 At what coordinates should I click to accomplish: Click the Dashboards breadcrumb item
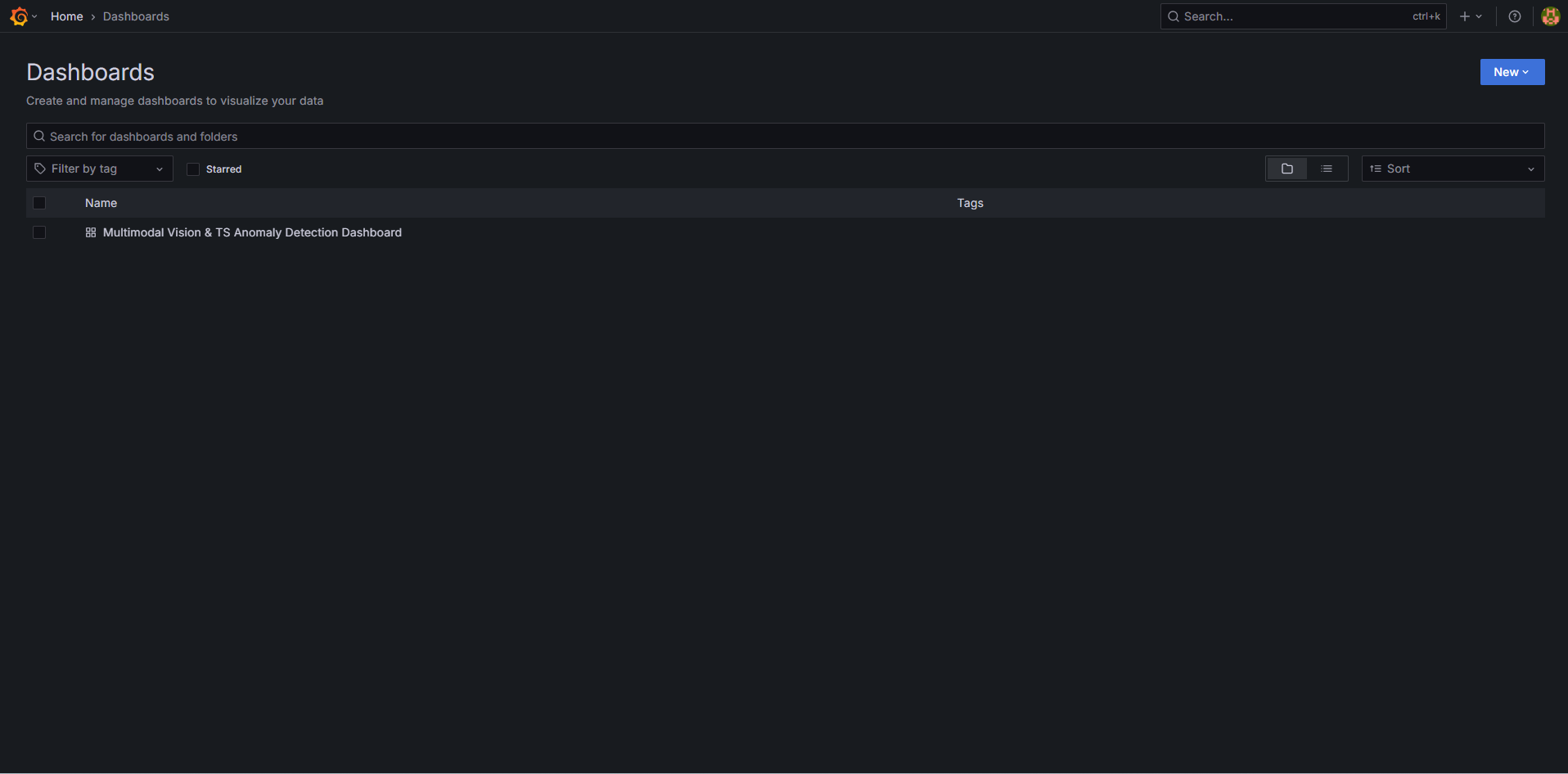(136, 16)
